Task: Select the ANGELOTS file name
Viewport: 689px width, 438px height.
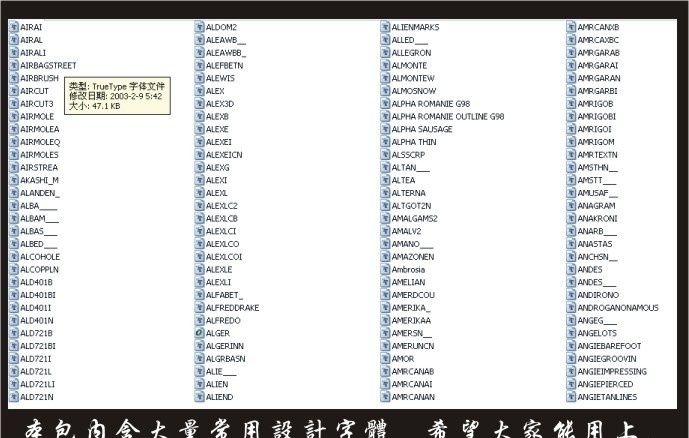Action: coord(597,333)
